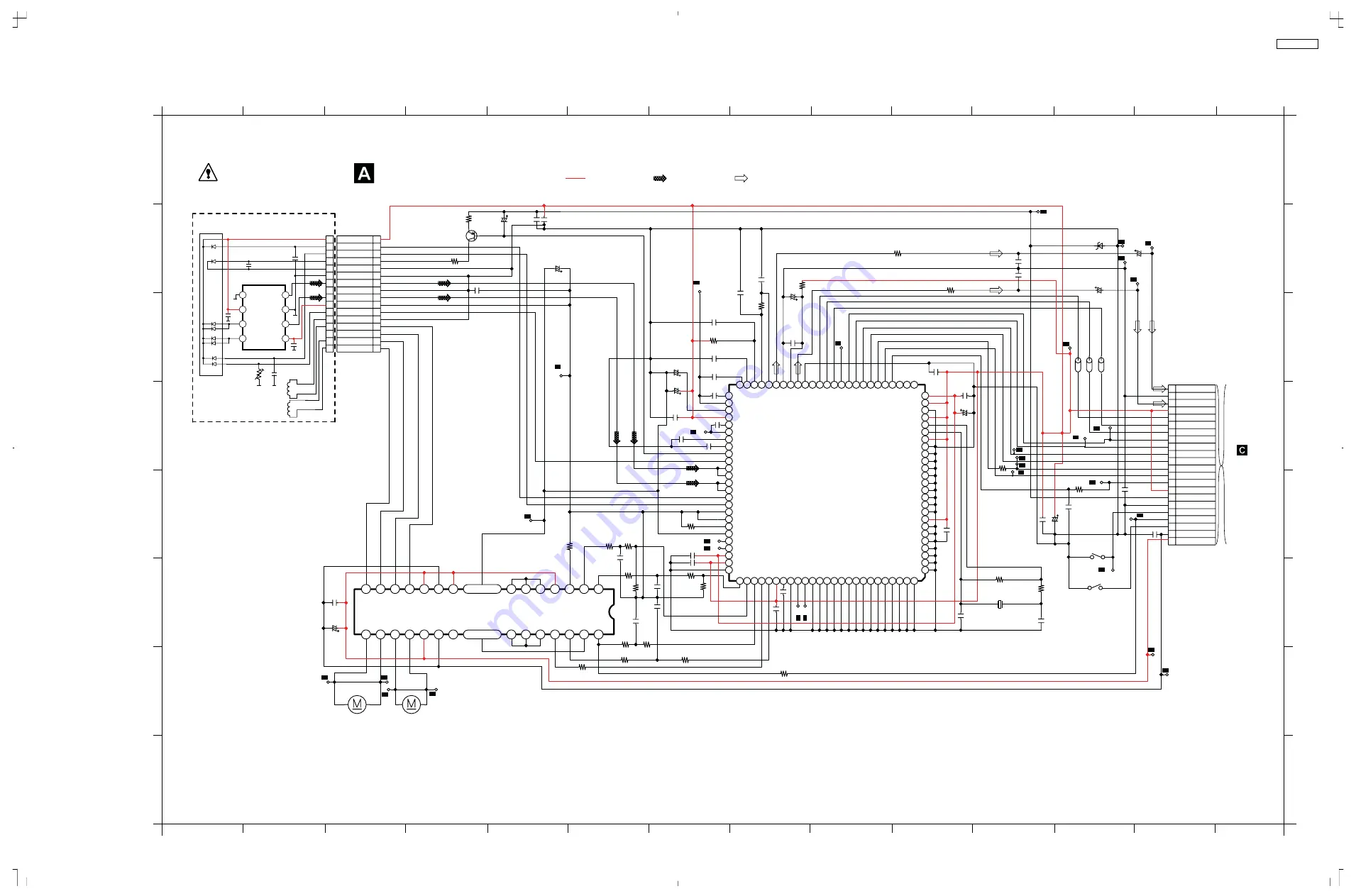
Task: Click the multi-pin connector beside 'C'
Action: point(1192,465)
